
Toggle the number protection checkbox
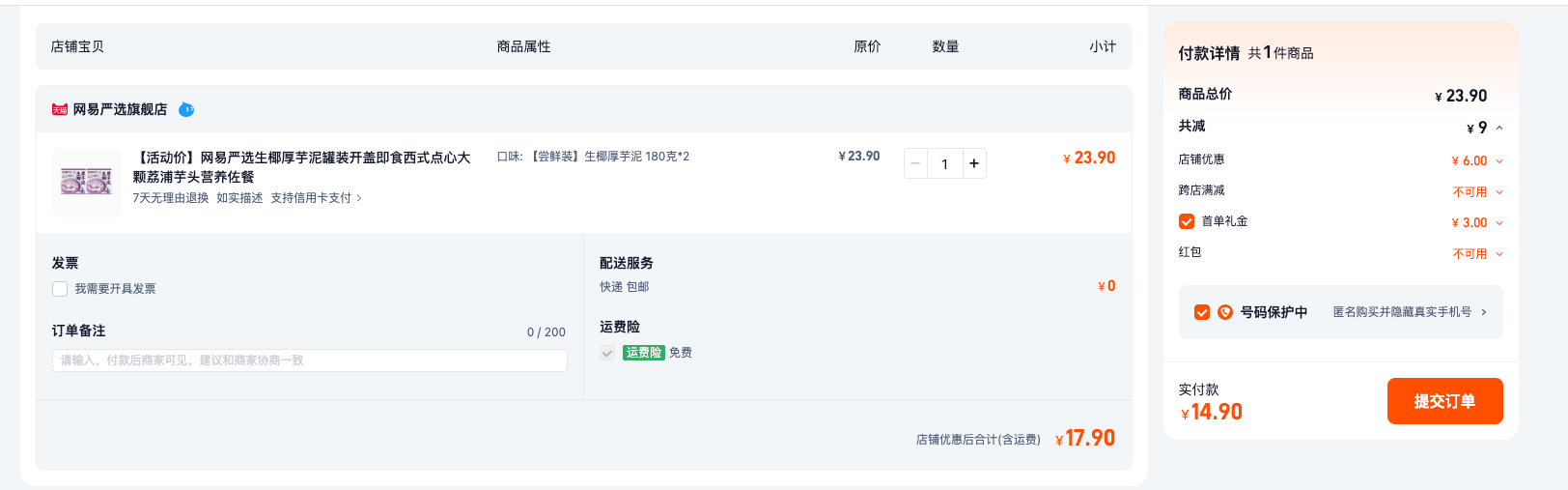1202,312
